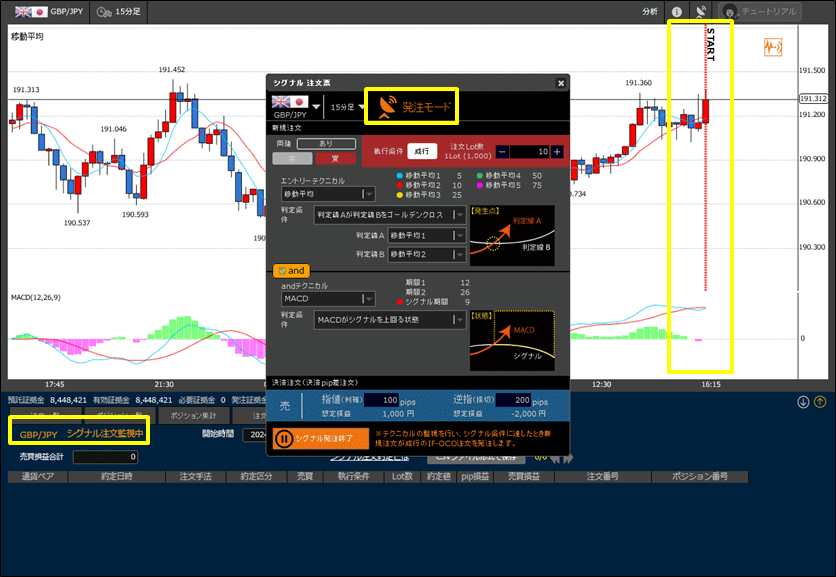
Task: Click the MACD(12,26,9) indicator label
Action: [36, 298]
